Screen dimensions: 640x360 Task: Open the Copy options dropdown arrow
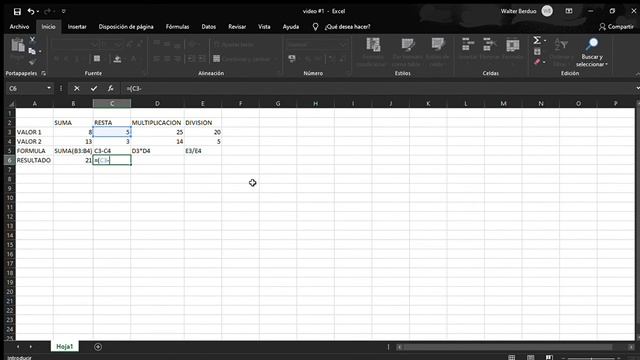tap(40, 51)
